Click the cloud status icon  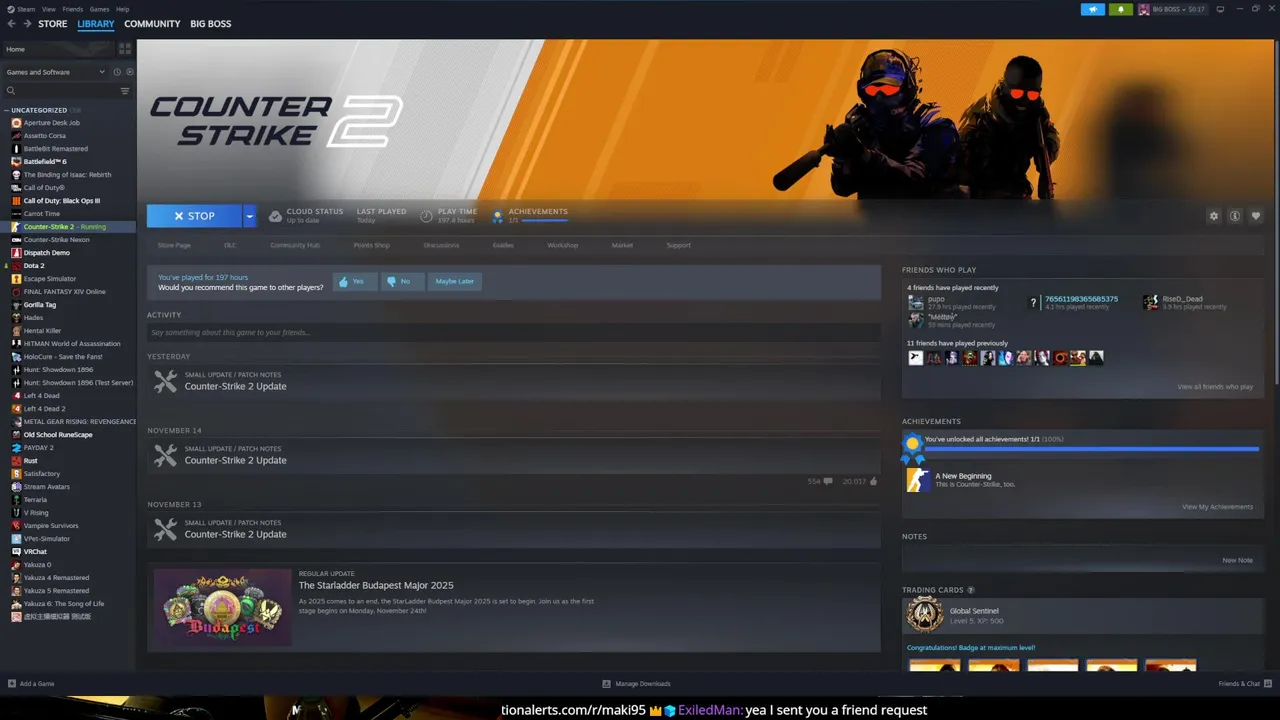point(275,216)
